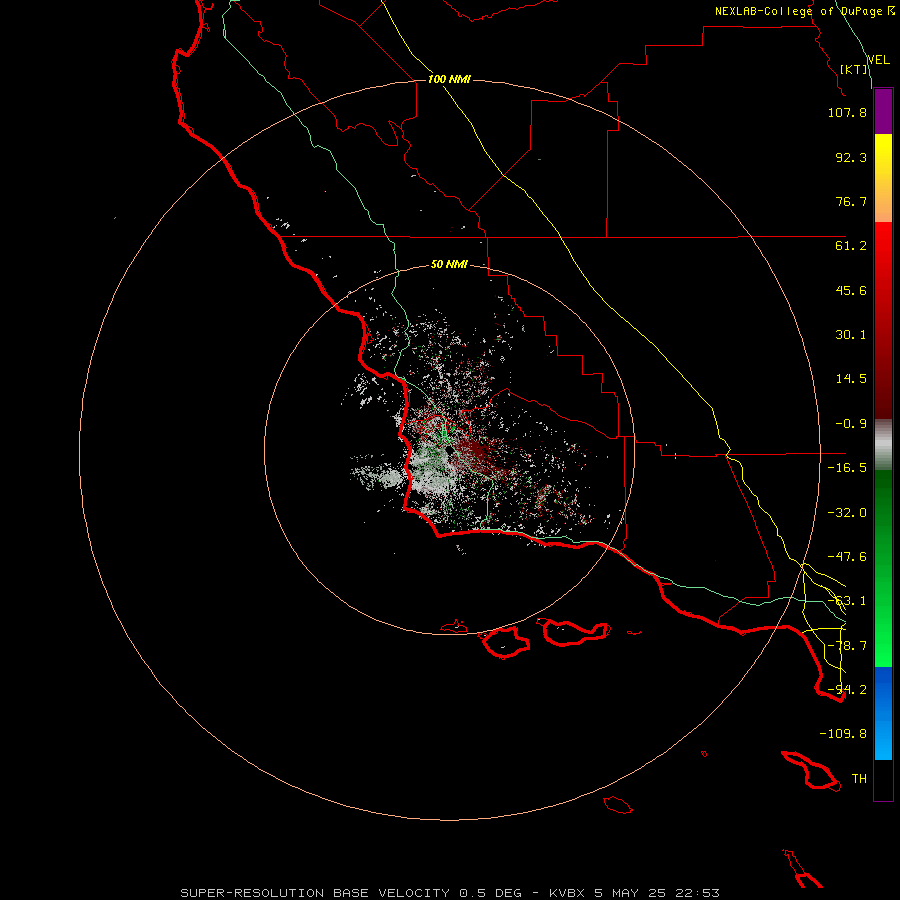Click the -109.8 velocity scale value
This screenshot has width=900, height=900.
843,734
